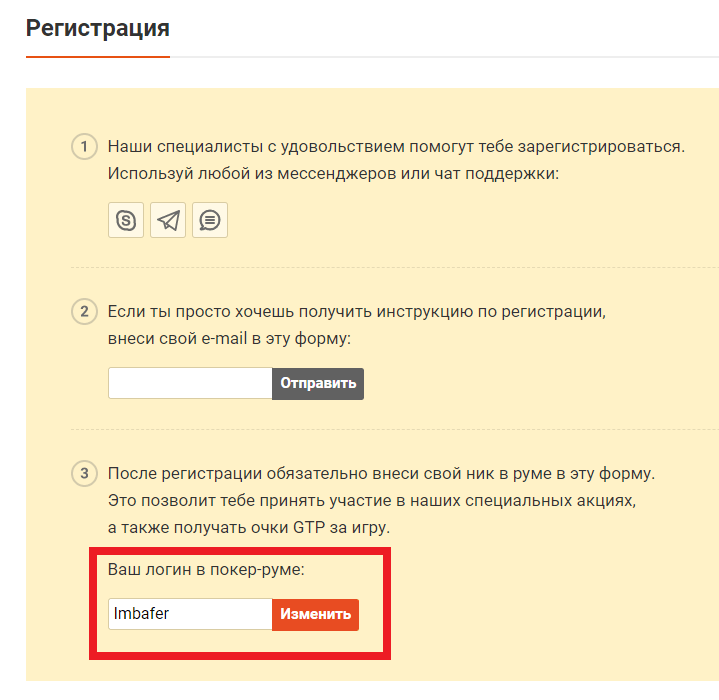Click the Регистрация page heading
Image resolution: width=719 pixels, height=700 pixels.
point(98,28)
